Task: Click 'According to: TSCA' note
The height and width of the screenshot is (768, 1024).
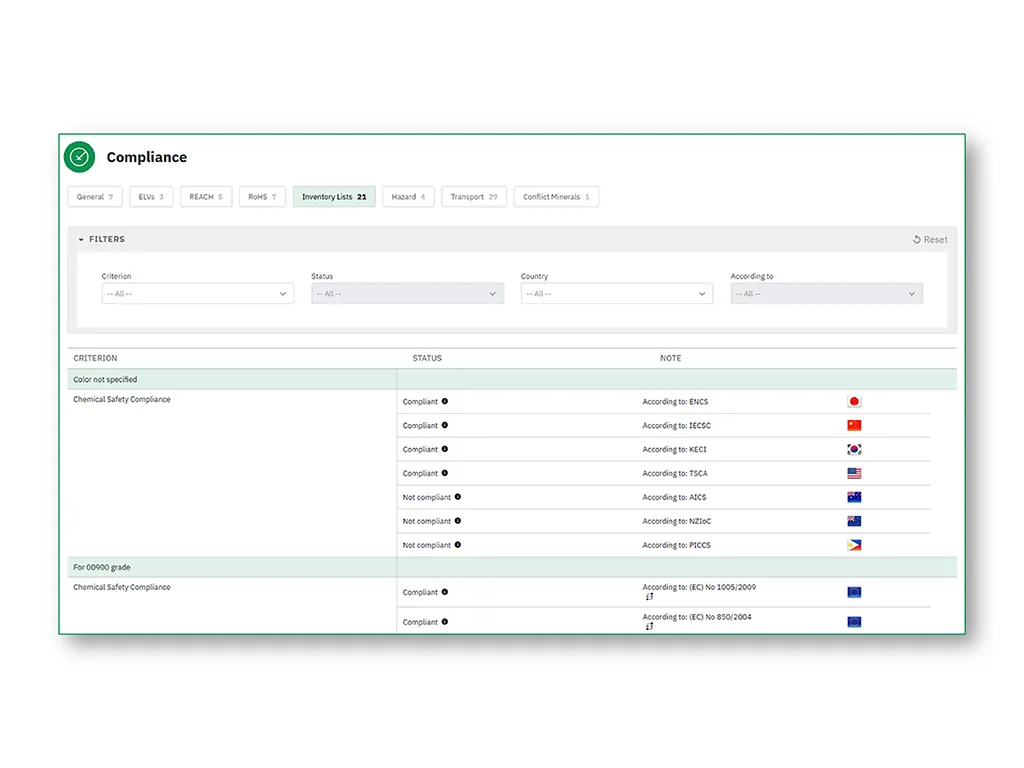Action: pos(675,473)
